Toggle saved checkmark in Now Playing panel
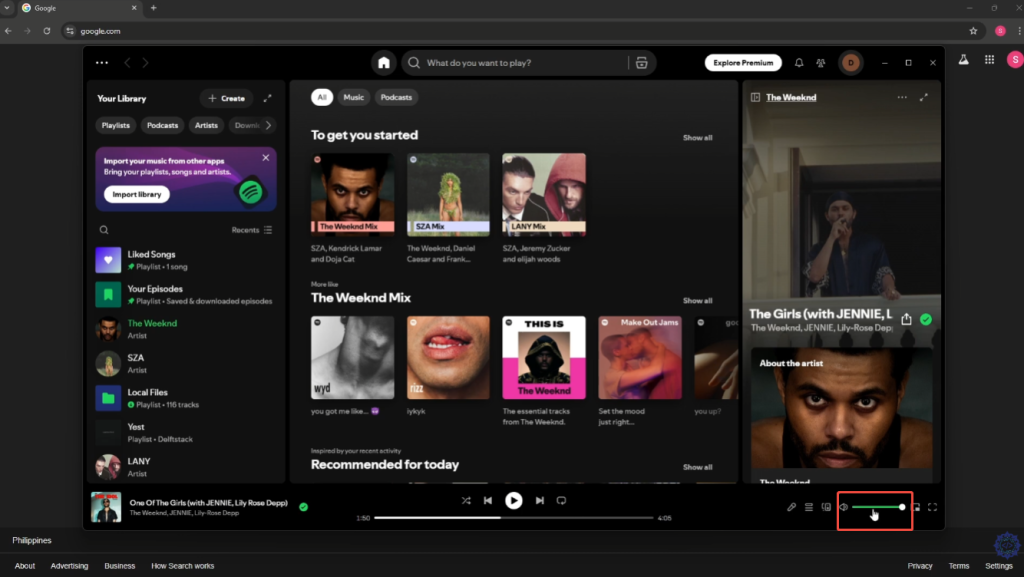The height and width of the screenshot is (577, 1024). pyautogui.click(x=926, y=319)
